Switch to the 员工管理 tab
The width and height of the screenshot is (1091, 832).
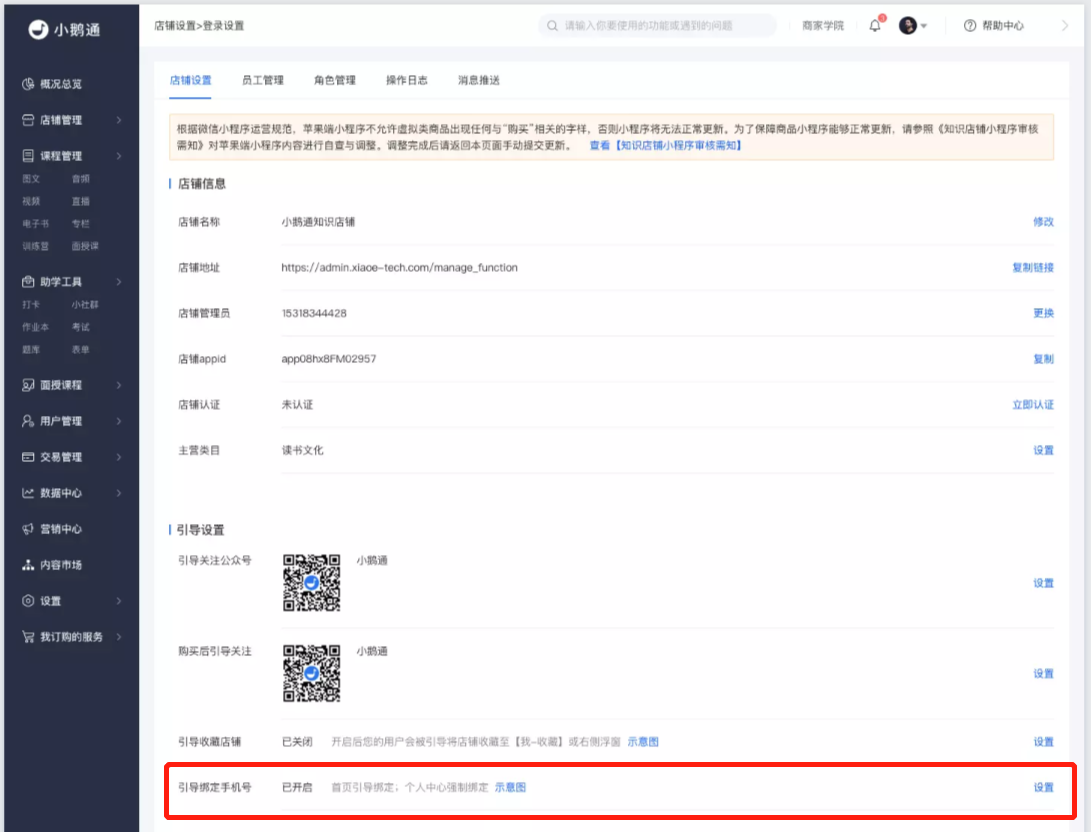(262, 80)
